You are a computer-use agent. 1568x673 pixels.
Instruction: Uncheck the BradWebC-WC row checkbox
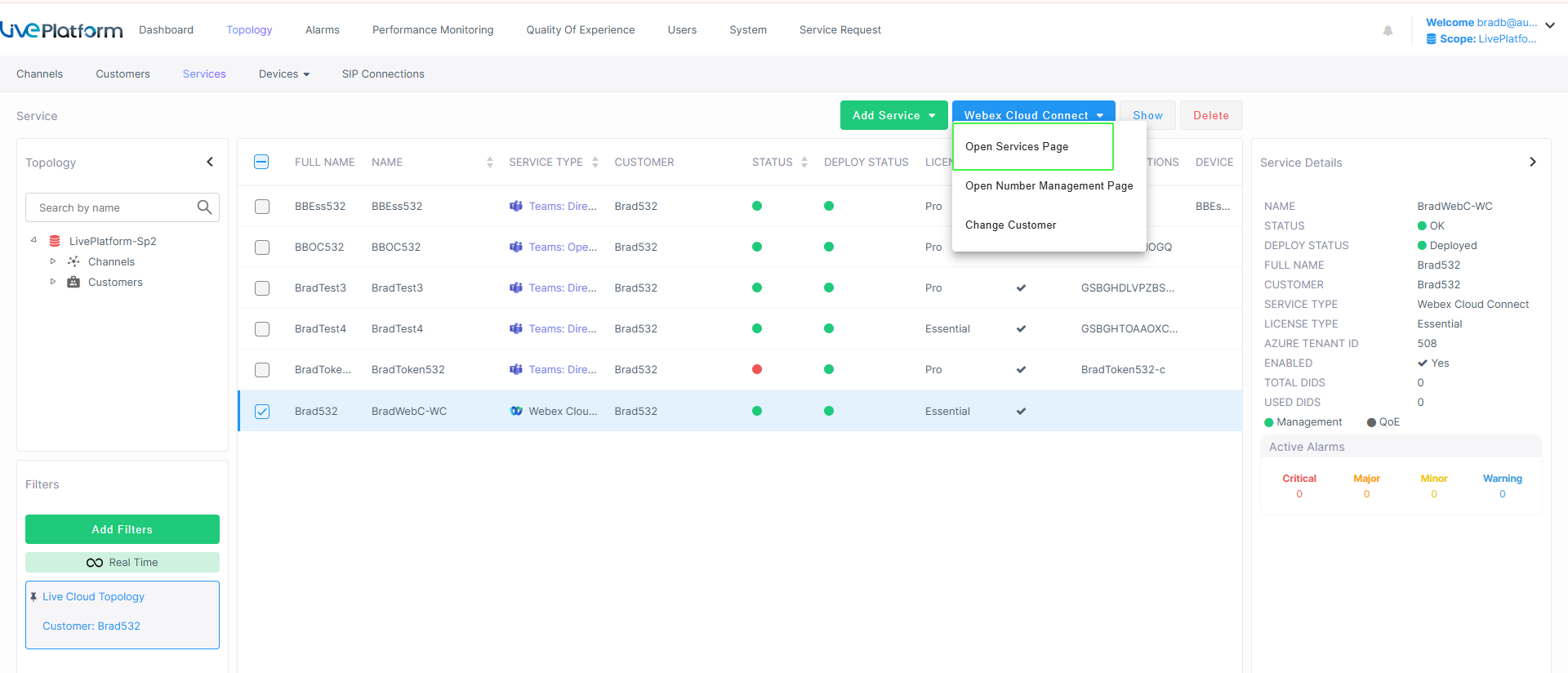(x=262, y=412)
